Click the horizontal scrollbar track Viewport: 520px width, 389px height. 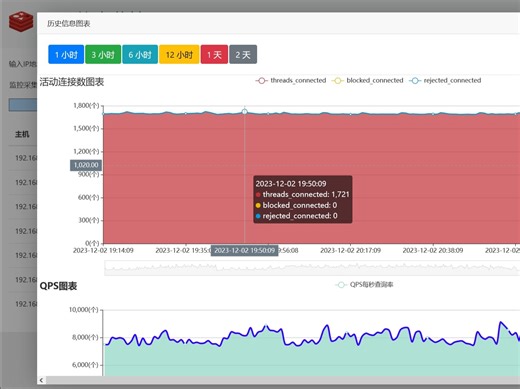pyautogui.click(x=283, y=380)
